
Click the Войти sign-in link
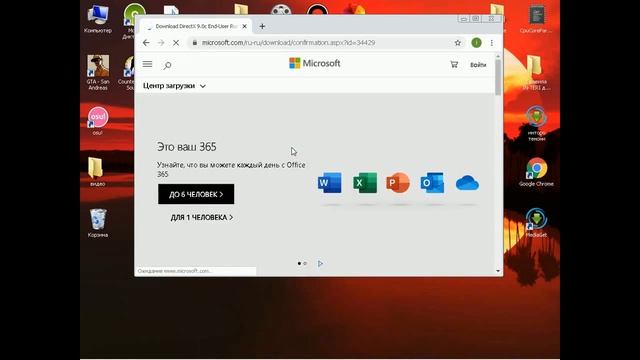[x=478, y=64]
